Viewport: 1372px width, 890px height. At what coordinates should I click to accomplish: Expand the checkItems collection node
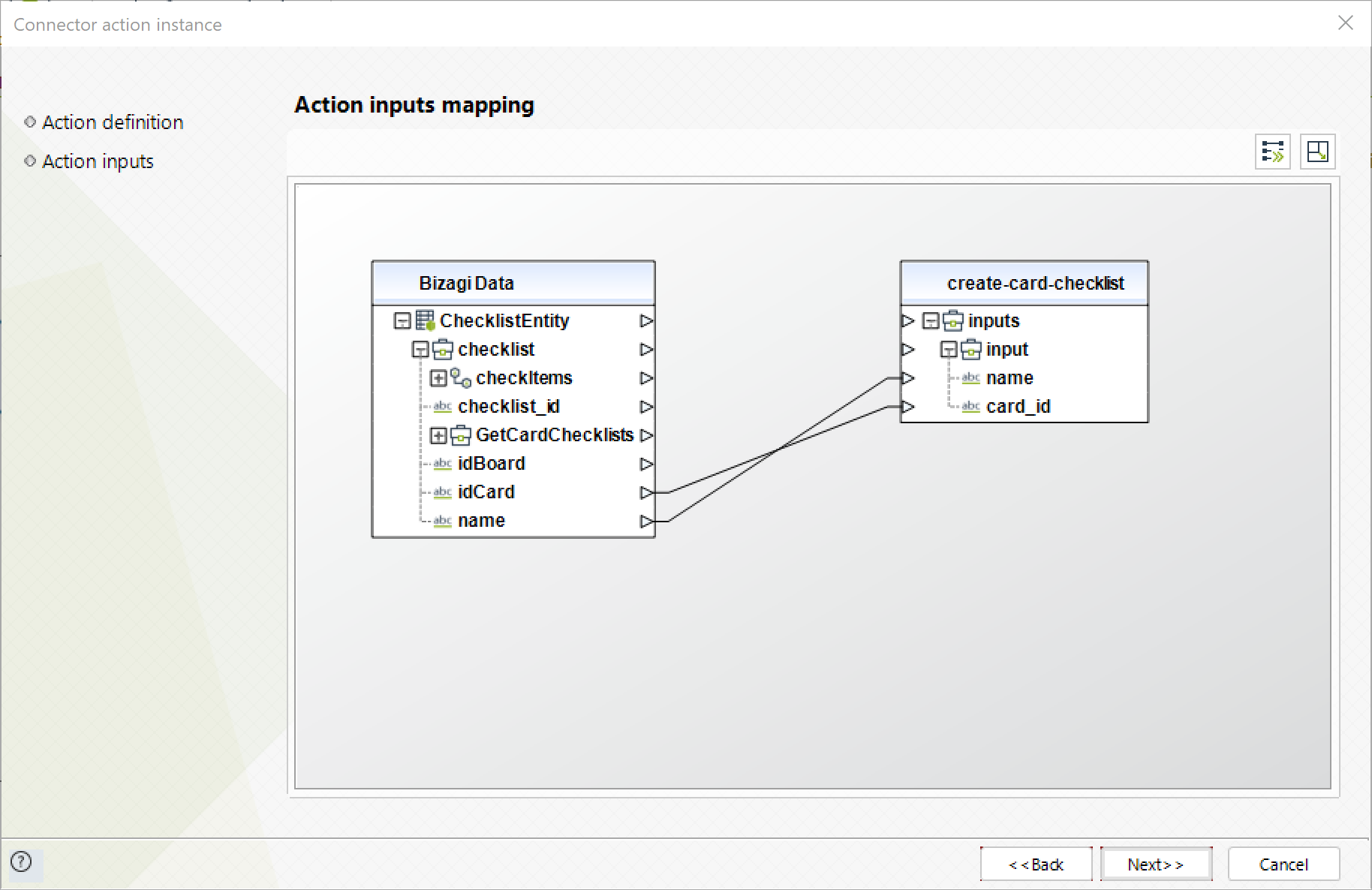coord(438,378)
